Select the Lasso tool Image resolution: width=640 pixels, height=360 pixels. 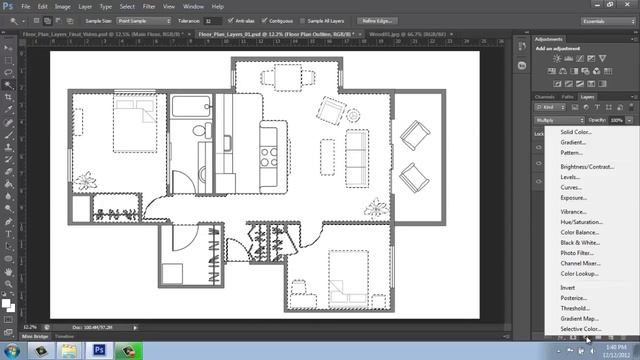pyautogui.click(x=8, y=73)
